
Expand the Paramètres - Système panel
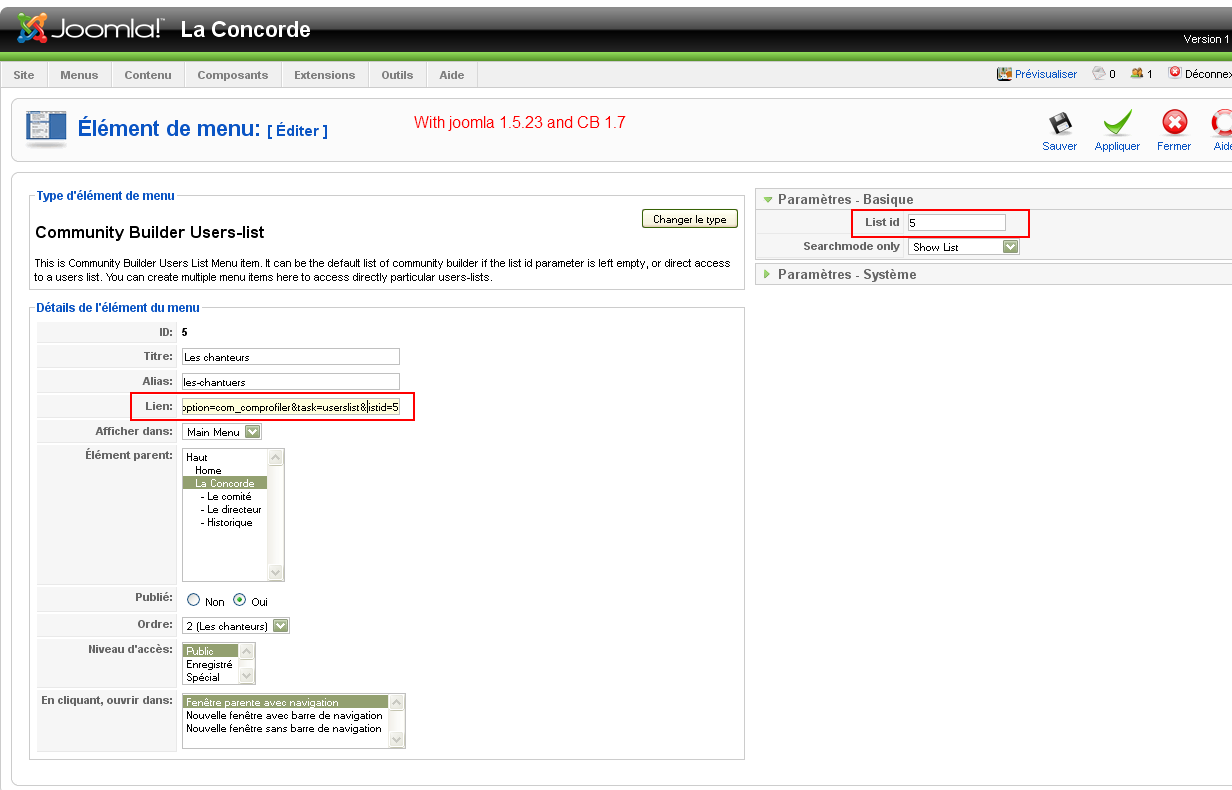(767, 274)
